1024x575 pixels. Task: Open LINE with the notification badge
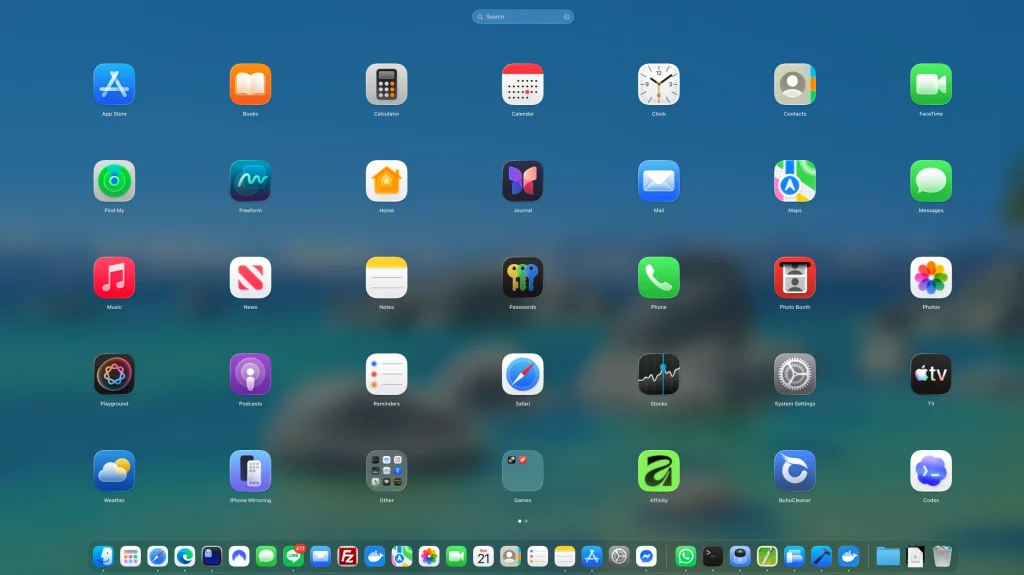(x=294, y=556)
